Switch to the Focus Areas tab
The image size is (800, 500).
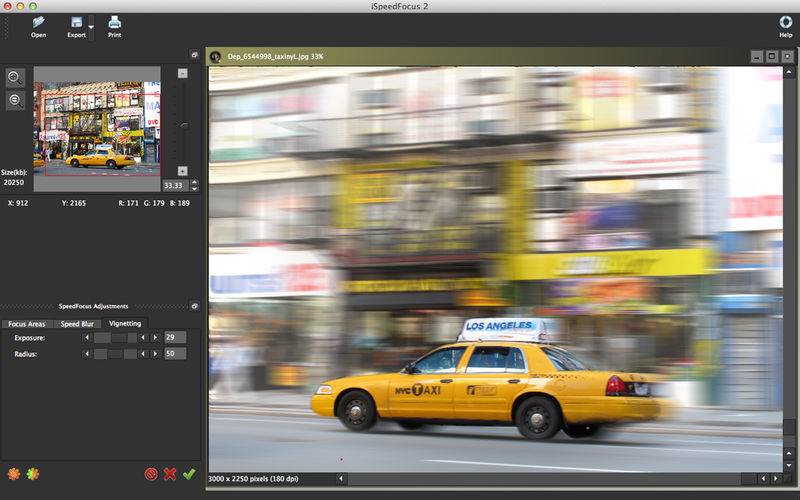[27, 324]
